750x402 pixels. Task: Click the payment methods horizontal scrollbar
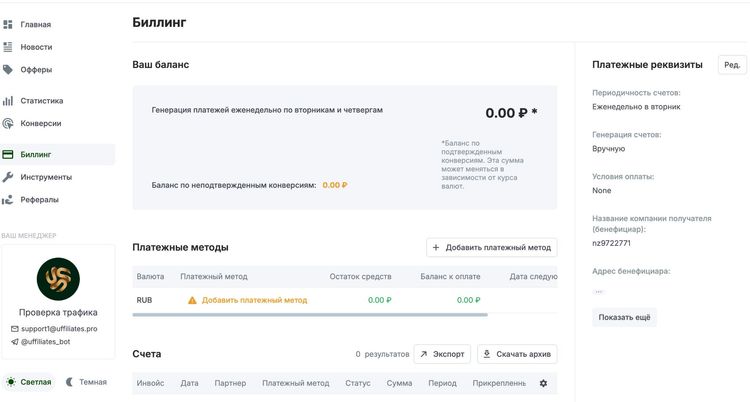310,315
